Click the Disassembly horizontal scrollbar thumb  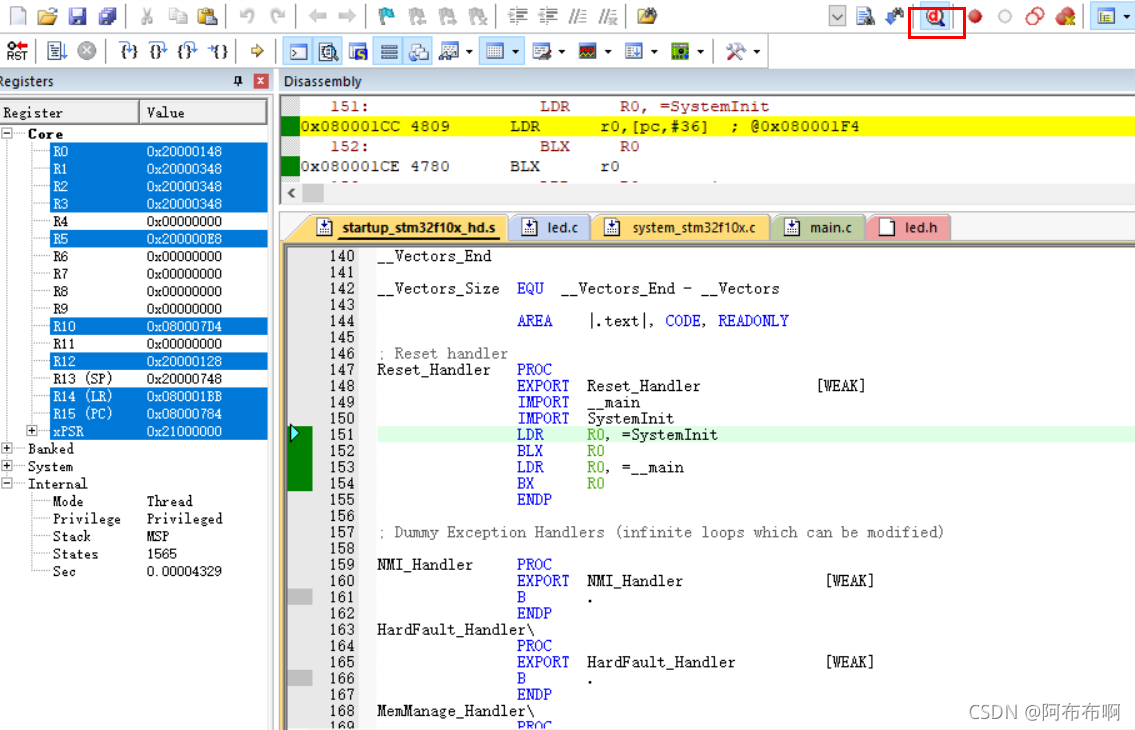click(x=313, y=193)
